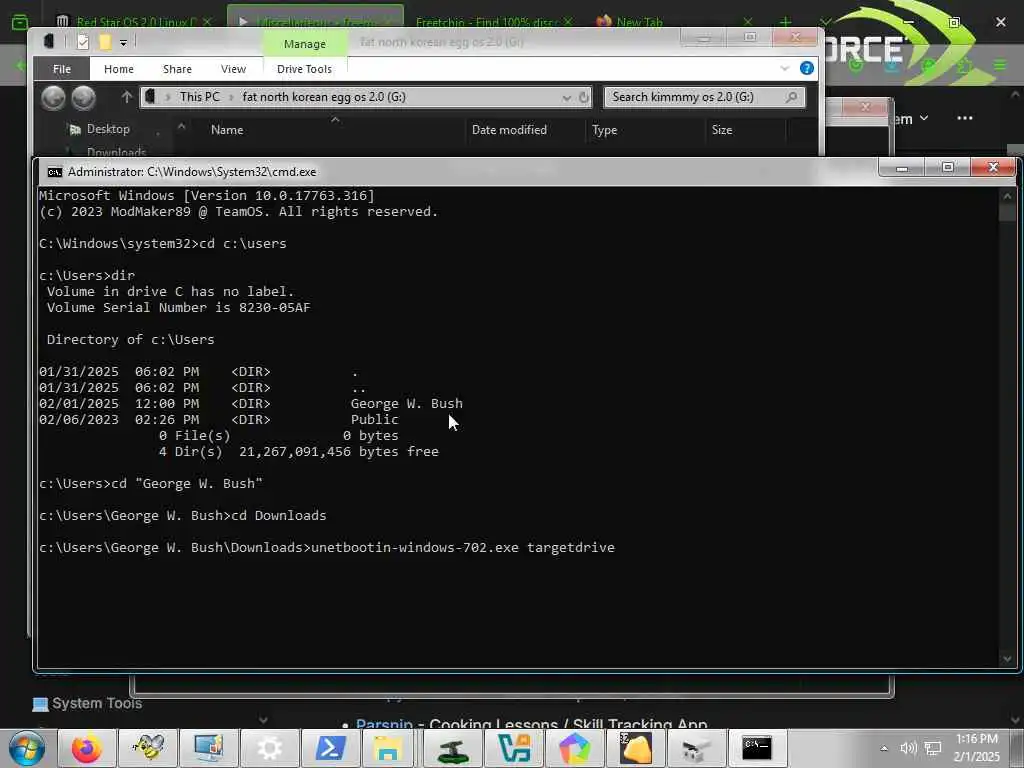Viewport: 1024px width, 768px height.
Task: Open a new browser tab plus button
Action: point(785,22)
